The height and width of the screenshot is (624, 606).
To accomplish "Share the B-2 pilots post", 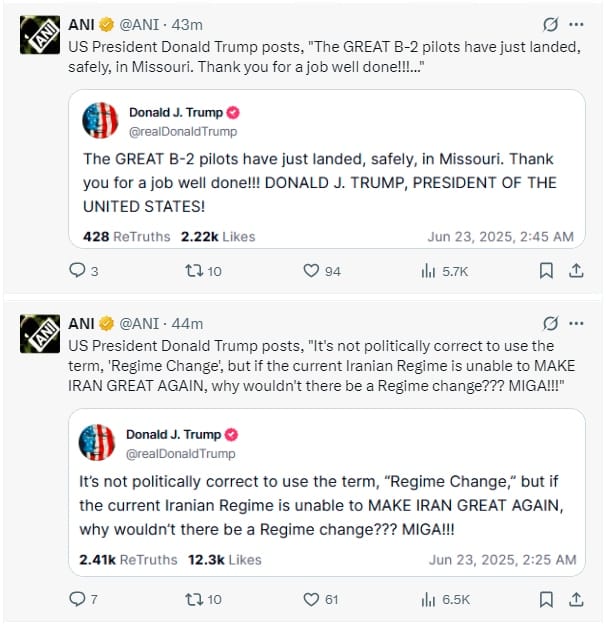I will click(576, 271).
